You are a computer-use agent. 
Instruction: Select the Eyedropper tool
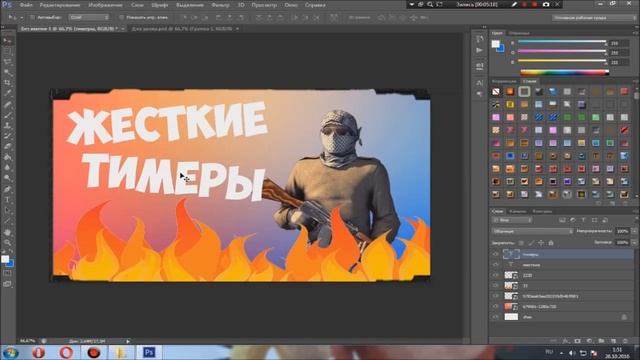7,93
